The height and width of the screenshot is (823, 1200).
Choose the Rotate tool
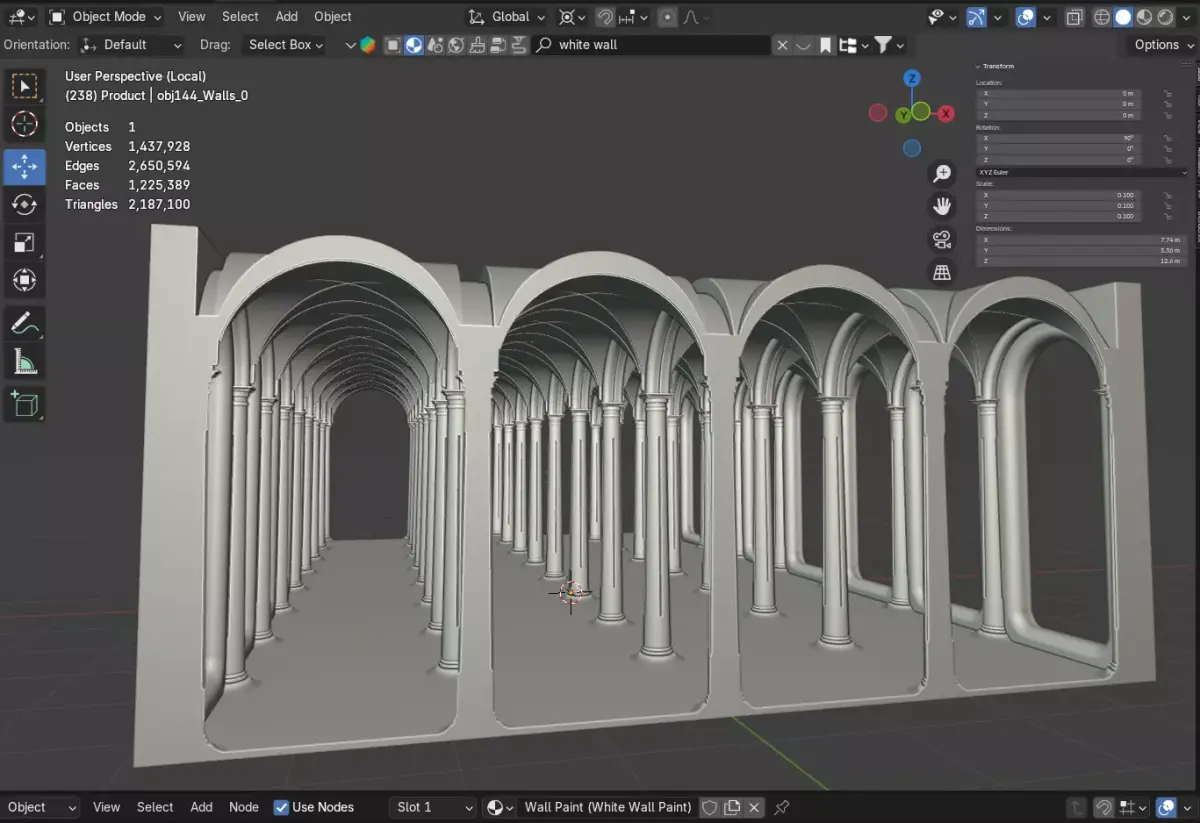pyautogui.click(x=24, y=205)
